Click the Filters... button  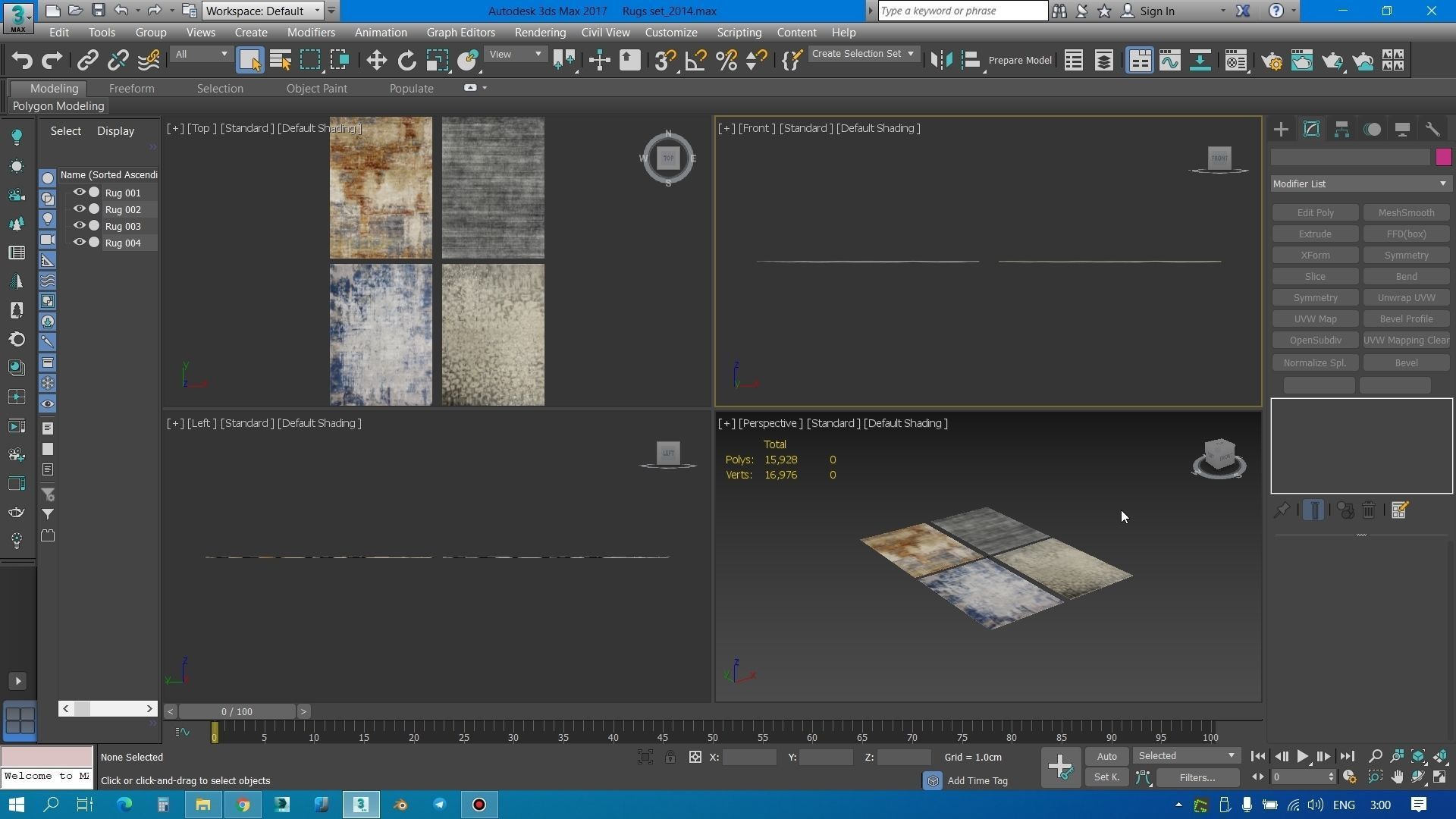click(x=1197, y=777)
